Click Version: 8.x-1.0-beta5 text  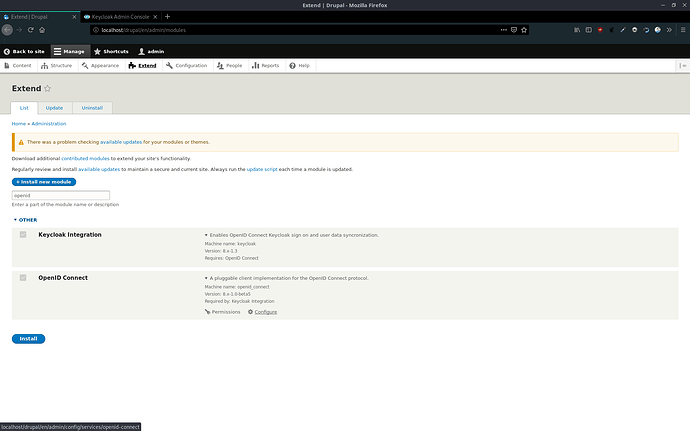228,294
